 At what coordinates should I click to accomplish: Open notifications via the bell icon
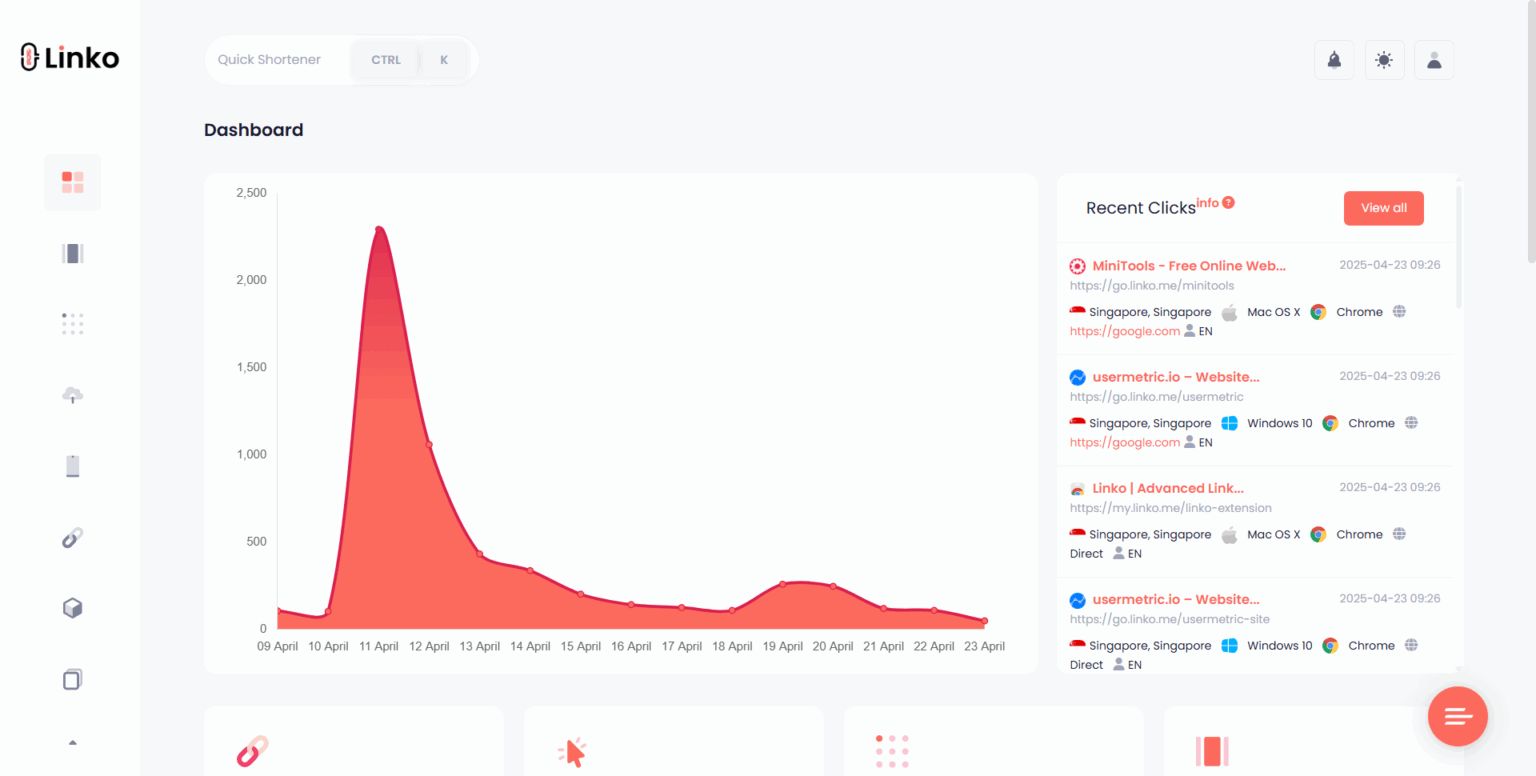[x=1334, y=59]
